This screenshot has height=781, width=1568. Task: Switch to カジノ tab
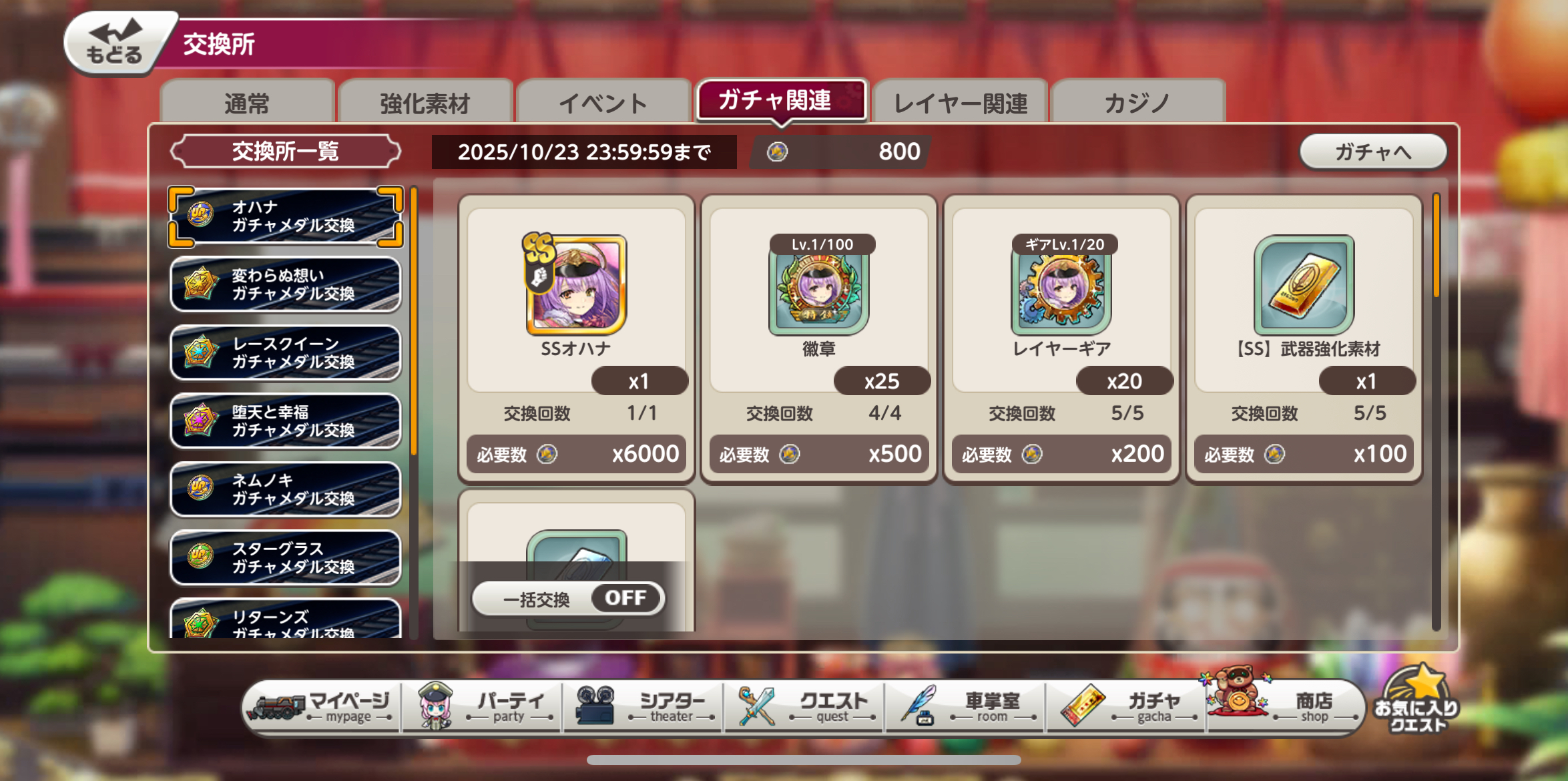point(1137,103)
